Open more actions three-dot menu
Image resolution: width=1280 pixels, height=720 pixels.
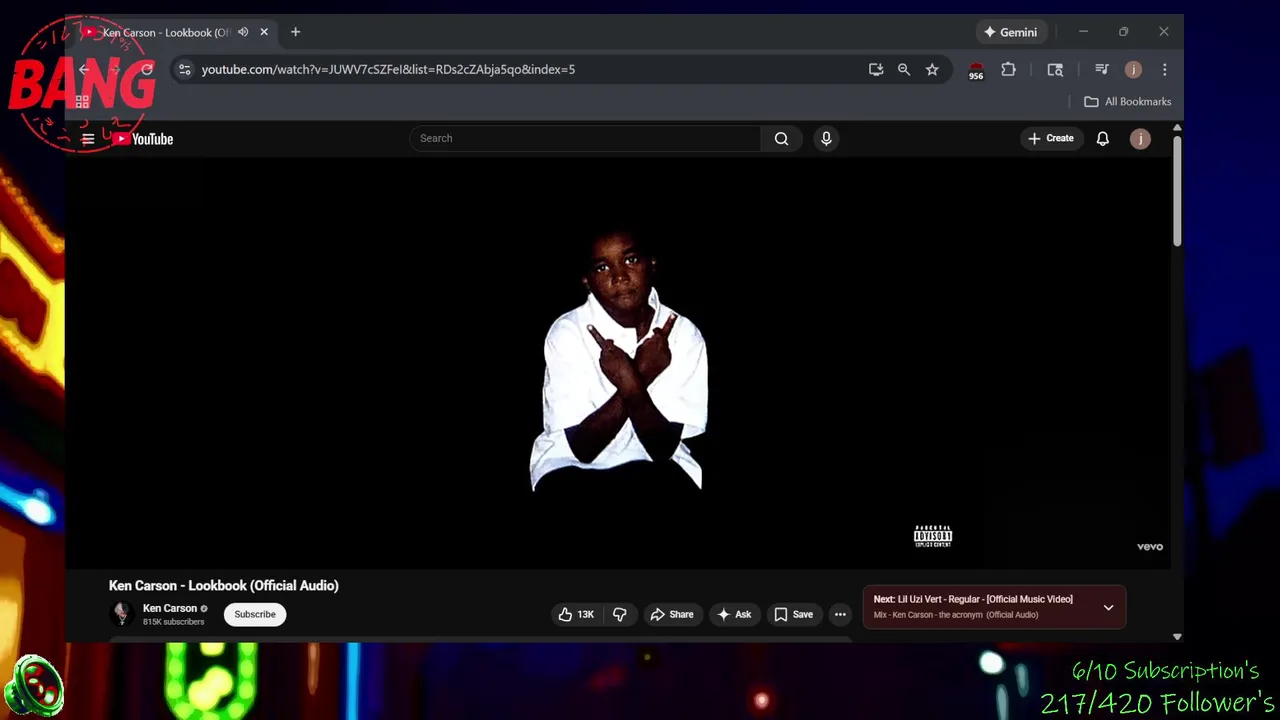(x=840, y=614)
